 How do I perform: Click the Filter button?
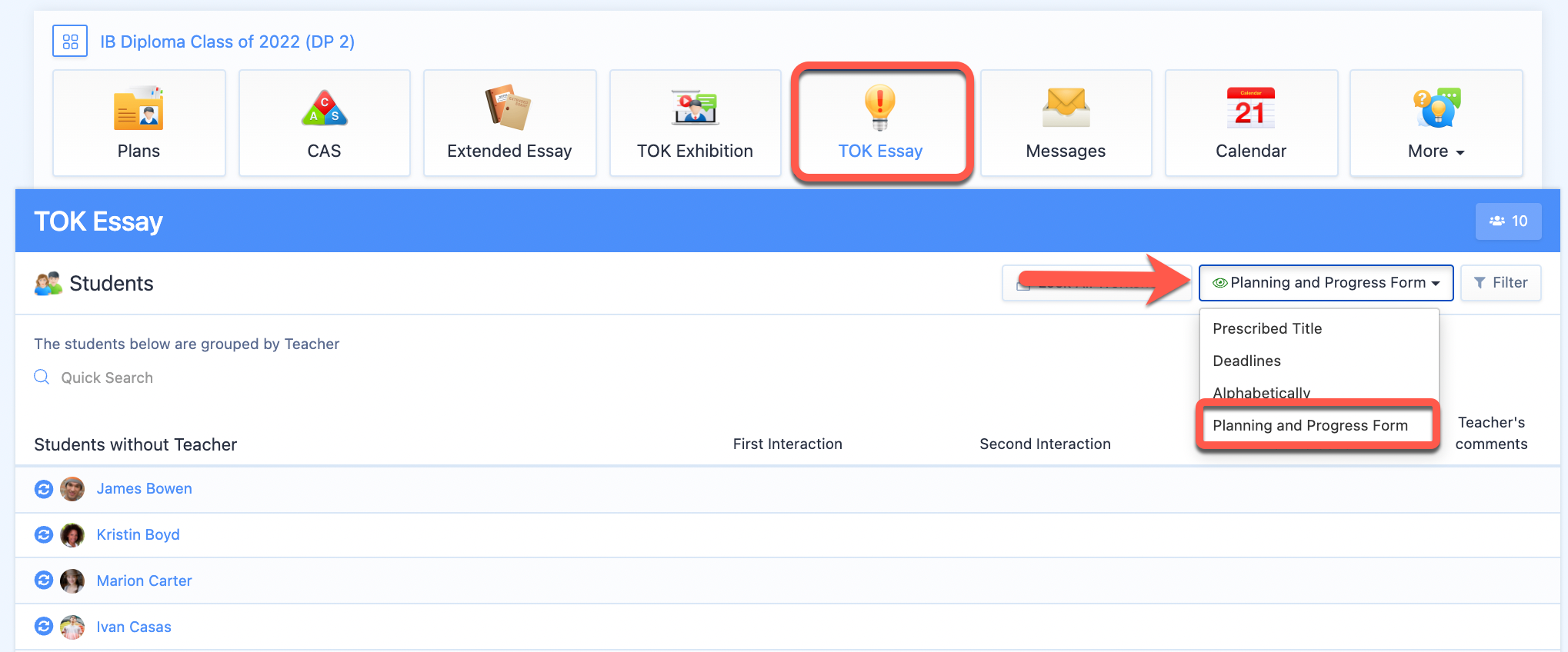click(1500, 283)
